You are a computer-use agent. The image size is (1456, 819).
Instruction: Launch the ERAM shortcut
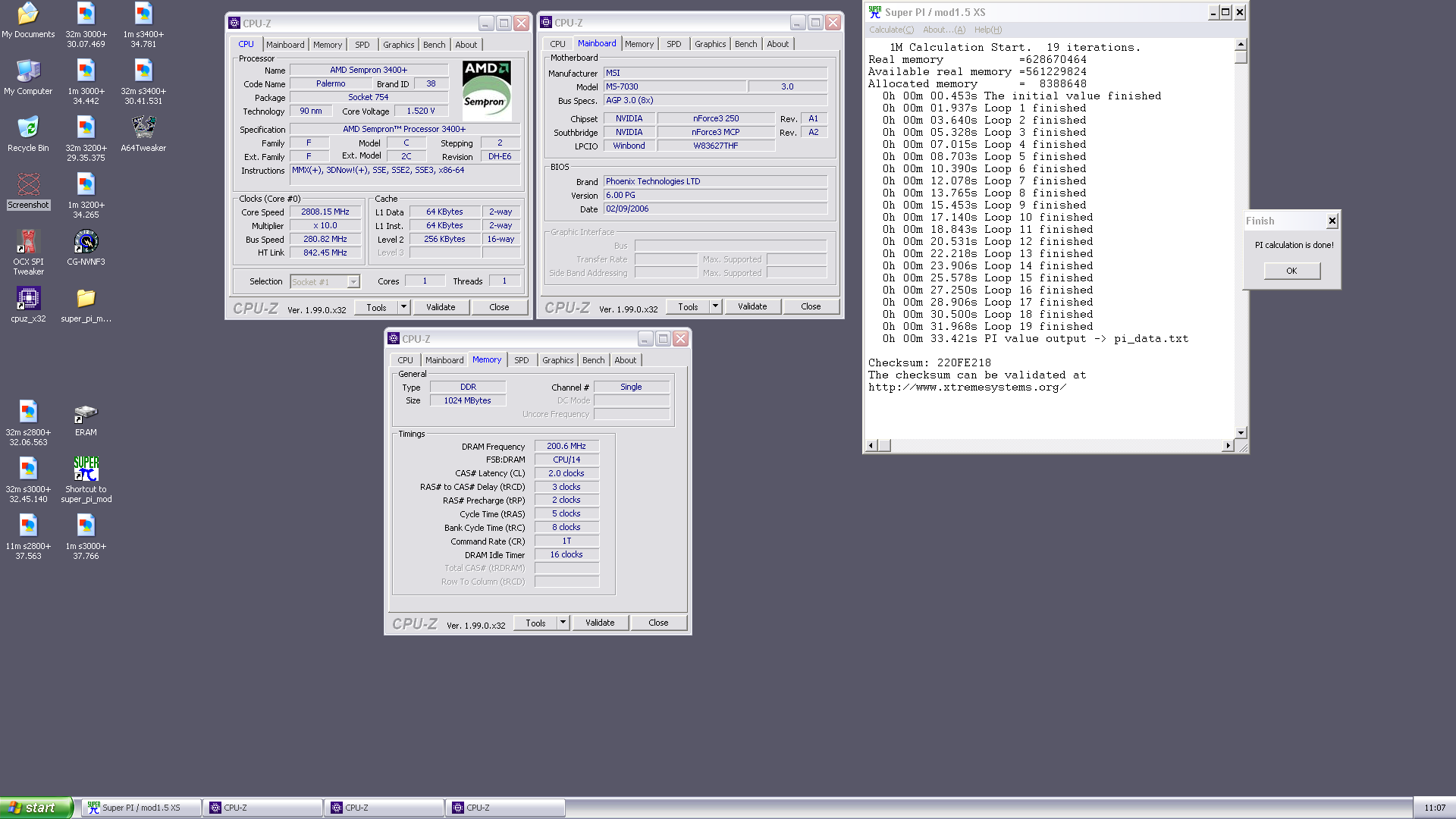(86, 419)
